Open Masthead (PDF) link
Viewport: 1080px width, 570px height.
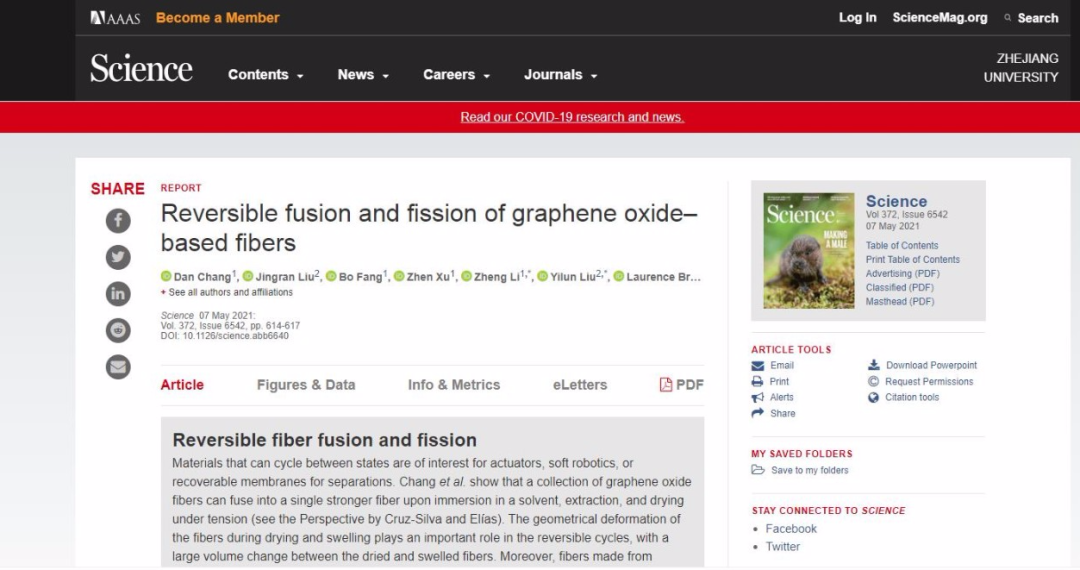click(900, 302)
